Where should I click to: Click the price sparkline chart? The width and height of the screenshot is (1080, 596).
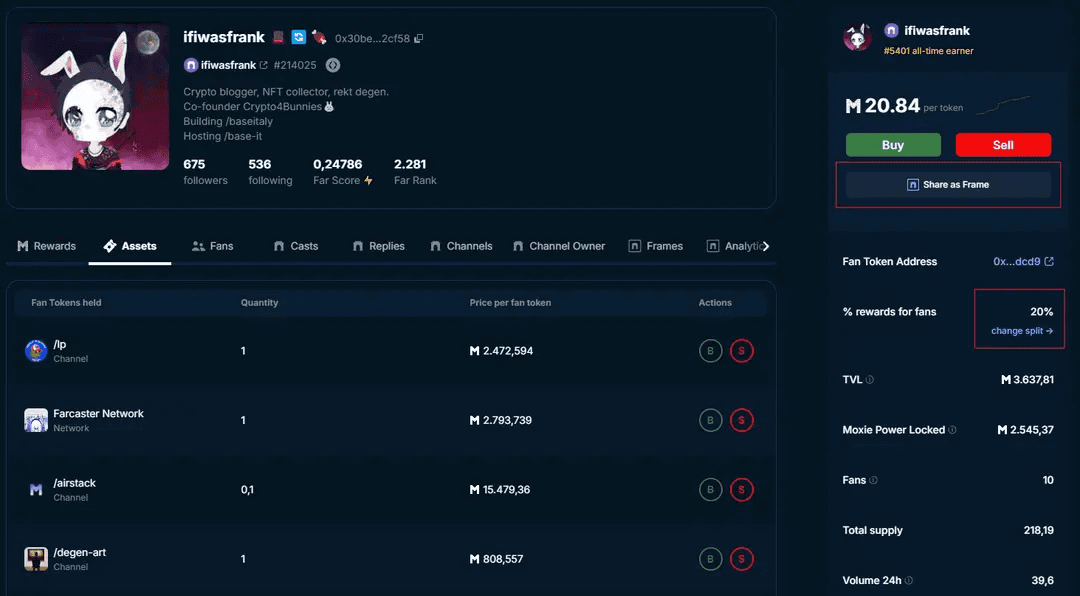(1006, 105)
